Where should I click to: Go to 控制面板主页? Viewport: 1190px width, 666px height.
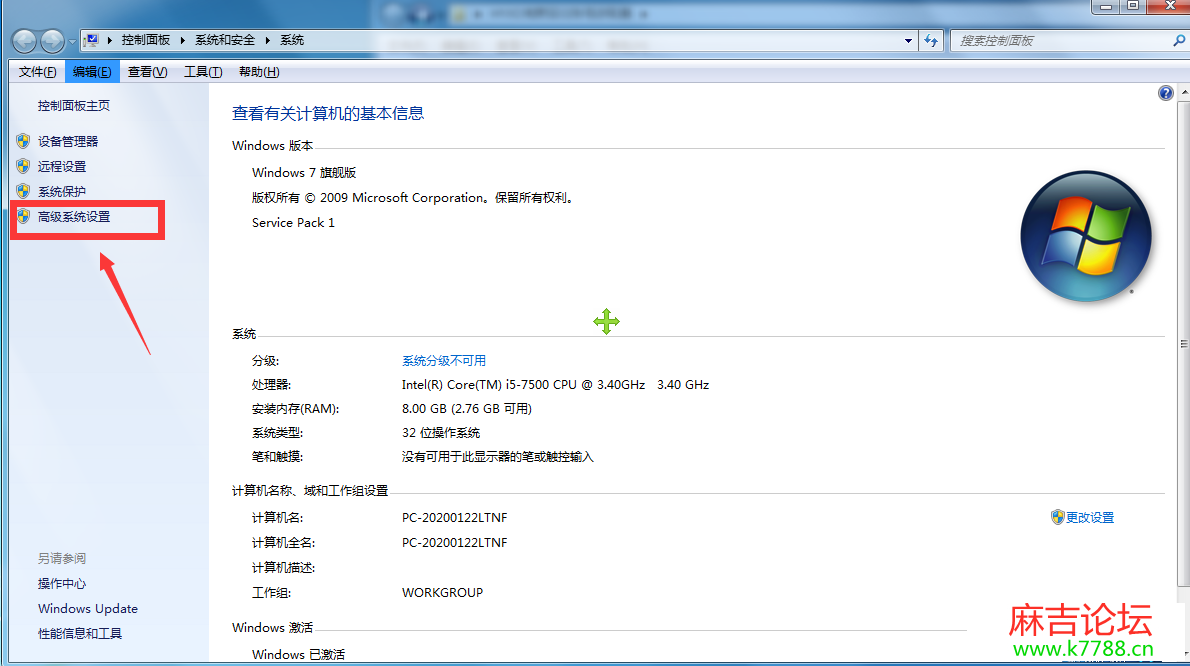(x=74, y=105)
